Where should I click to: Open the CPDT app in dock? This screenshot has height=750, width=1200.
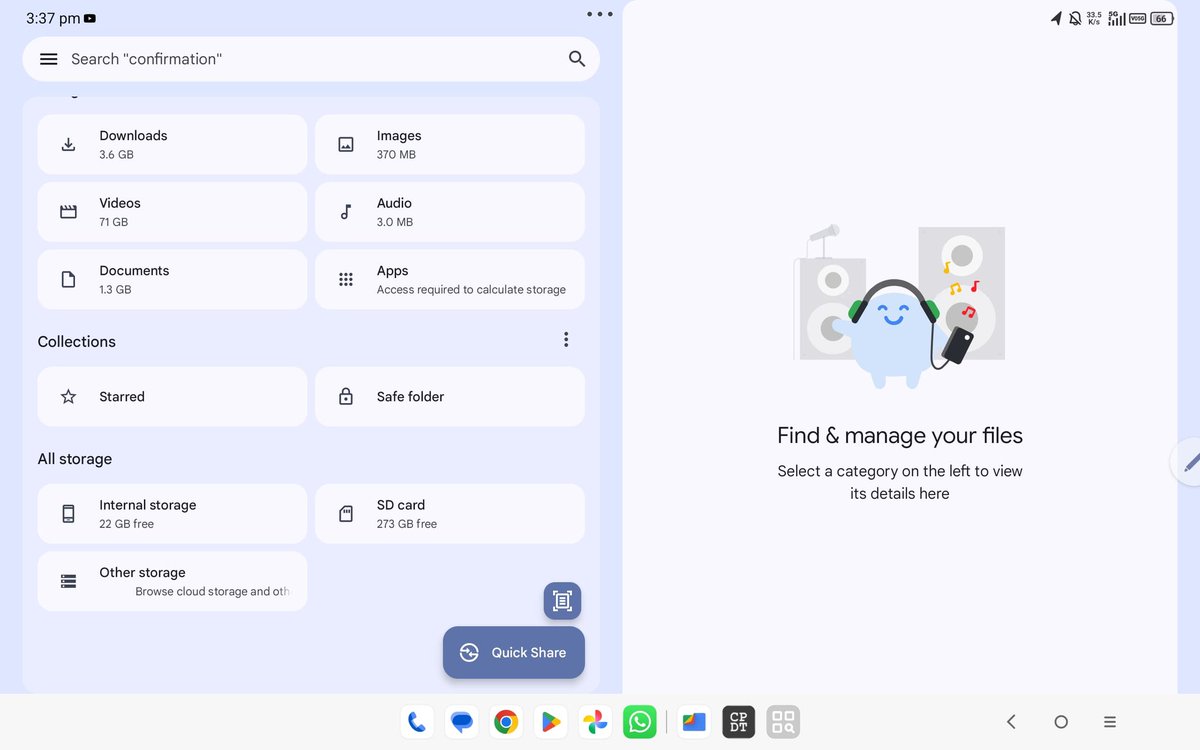(739, 722)
